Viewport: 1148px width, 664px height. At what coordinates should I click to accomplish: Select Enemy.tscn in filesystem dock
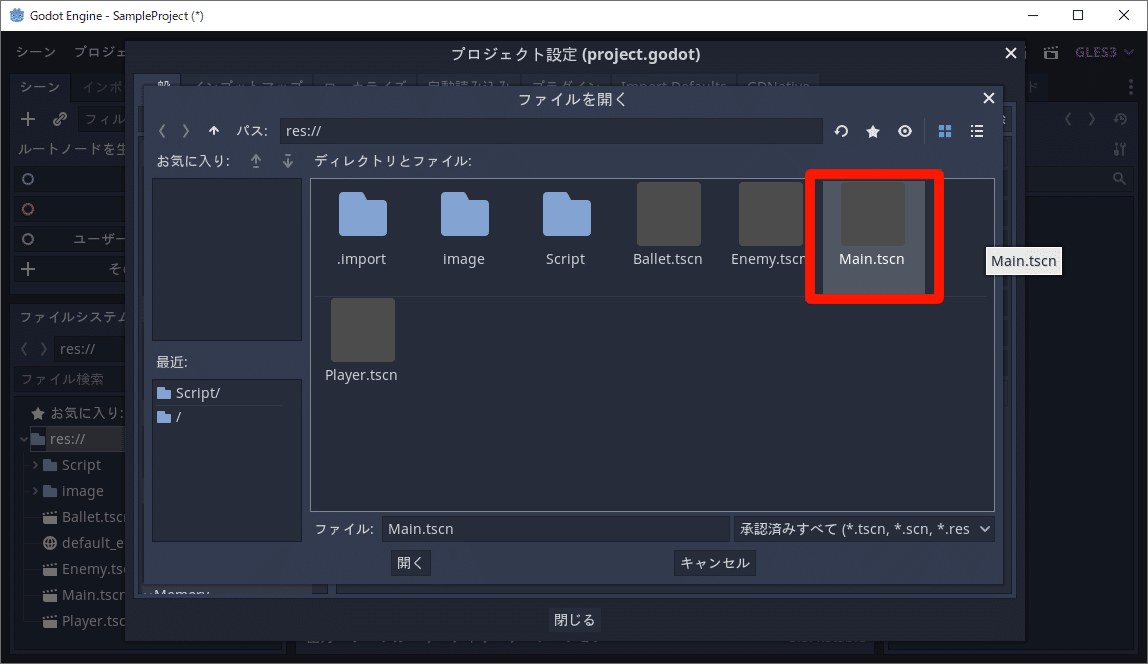point(83,570)
